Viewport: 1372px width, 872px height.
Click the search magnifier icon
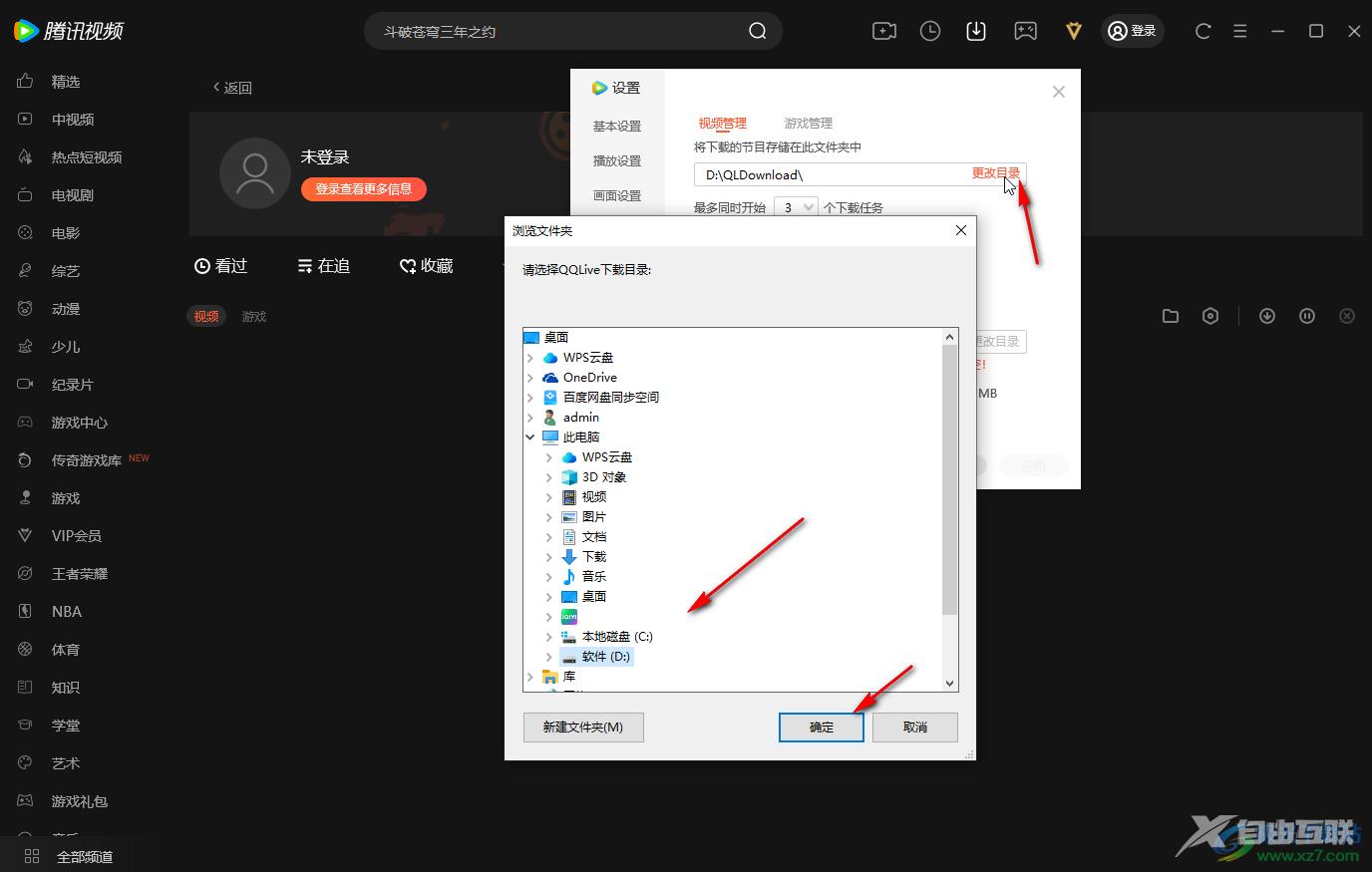click(x=758, y=31)
